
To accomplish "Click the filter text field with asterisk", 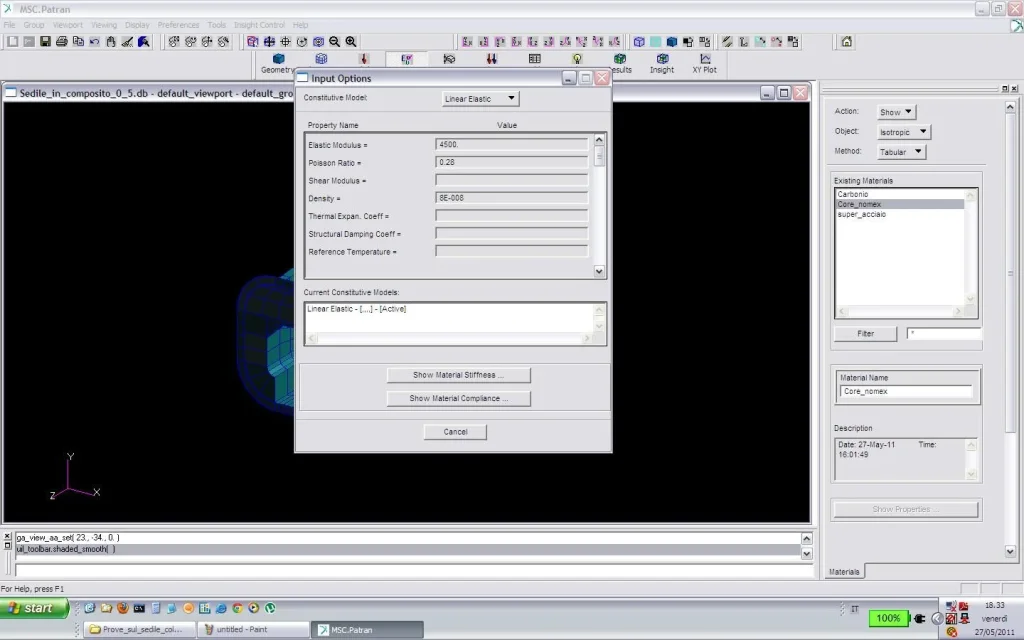I will click(945, 334).
